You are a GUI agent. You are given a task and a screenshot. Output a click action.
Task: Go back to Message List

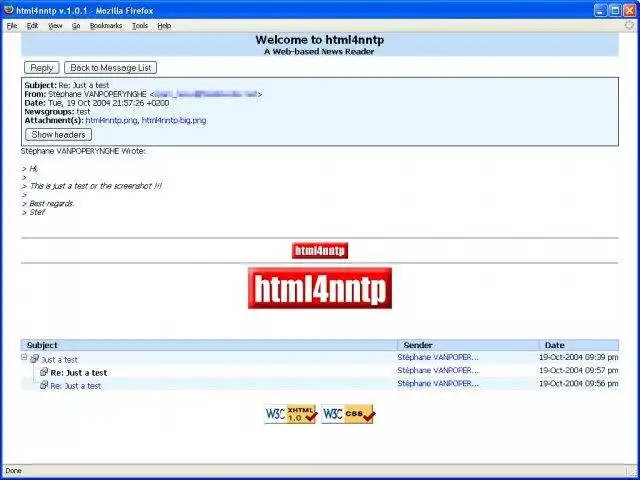[x=111, y=68]
